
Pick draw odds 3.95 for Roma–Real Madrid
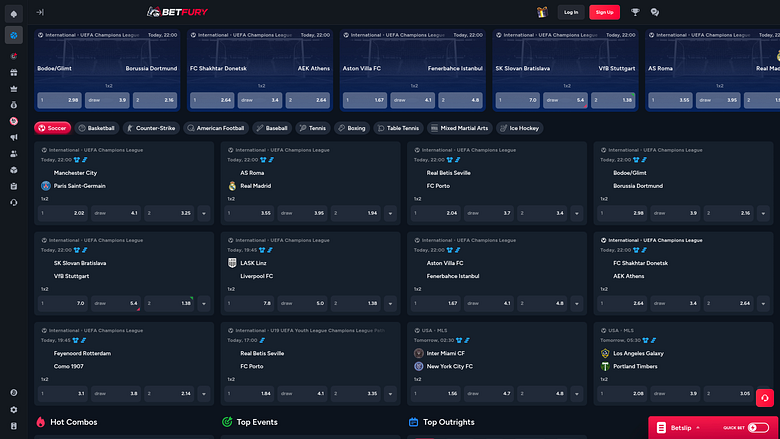302,213
